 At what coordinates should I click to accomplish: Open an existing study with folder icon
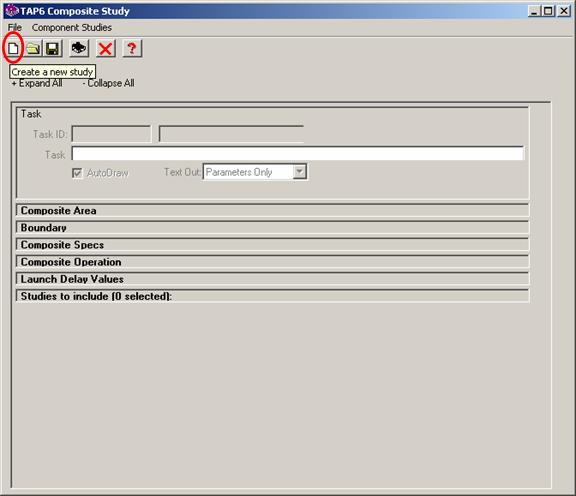tap(33, 48)
